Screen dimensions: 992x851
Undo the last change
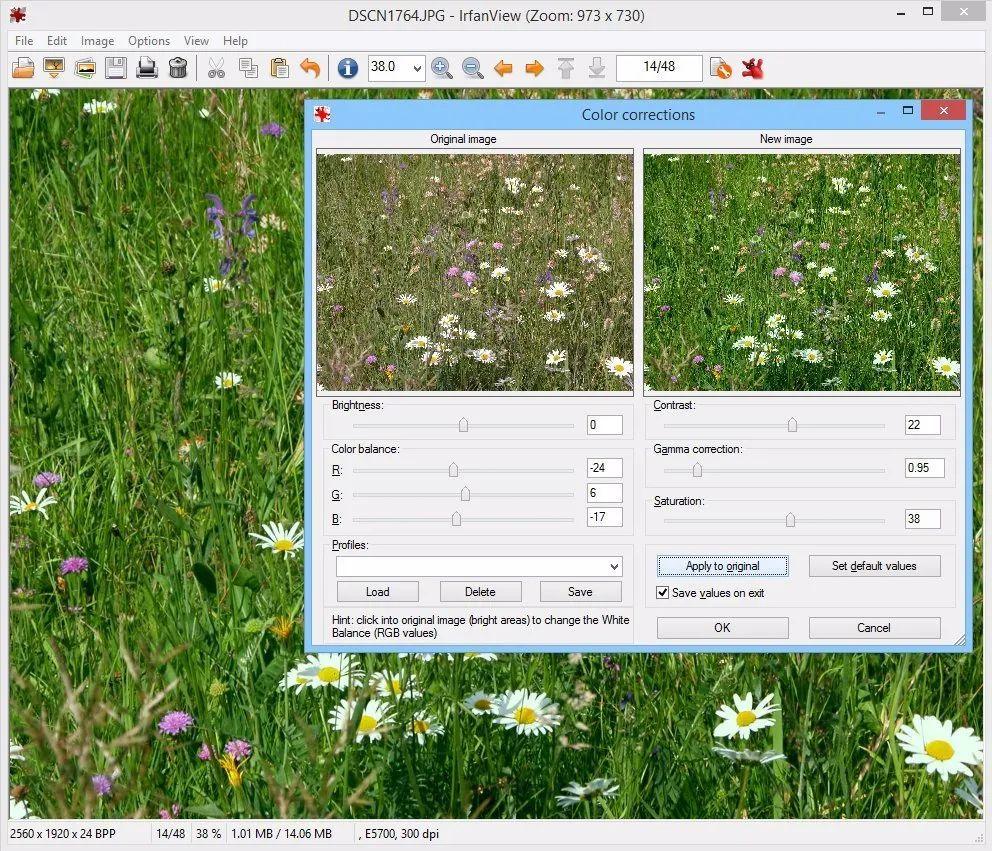tap(310, 68)
